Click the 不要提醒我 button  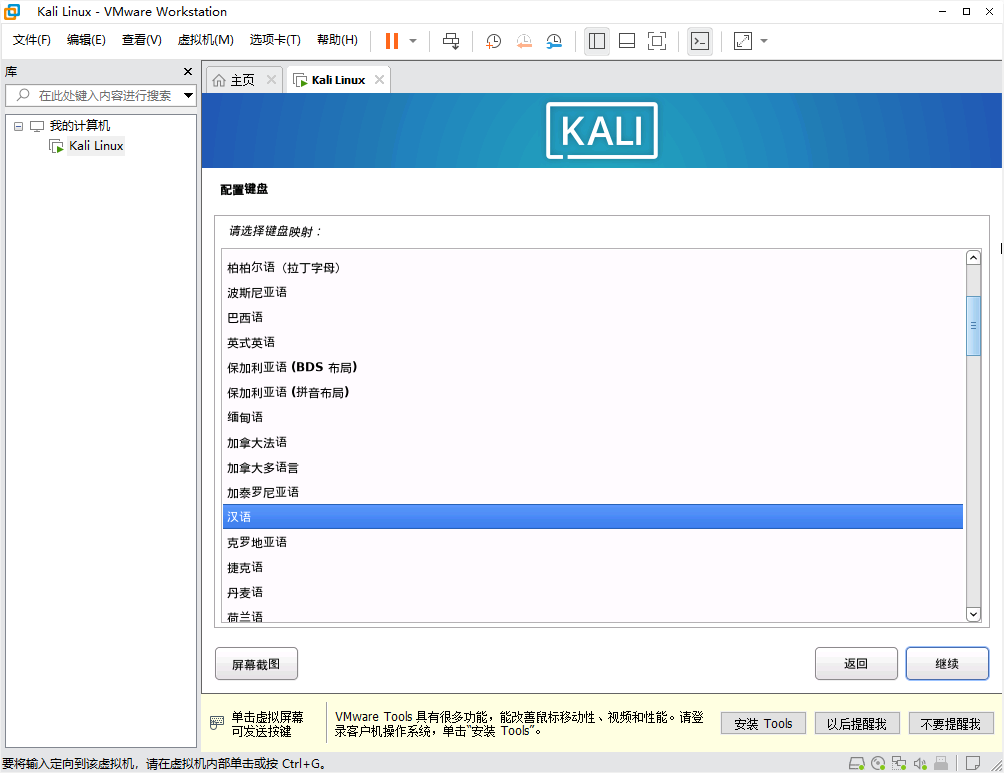(951, 724)
